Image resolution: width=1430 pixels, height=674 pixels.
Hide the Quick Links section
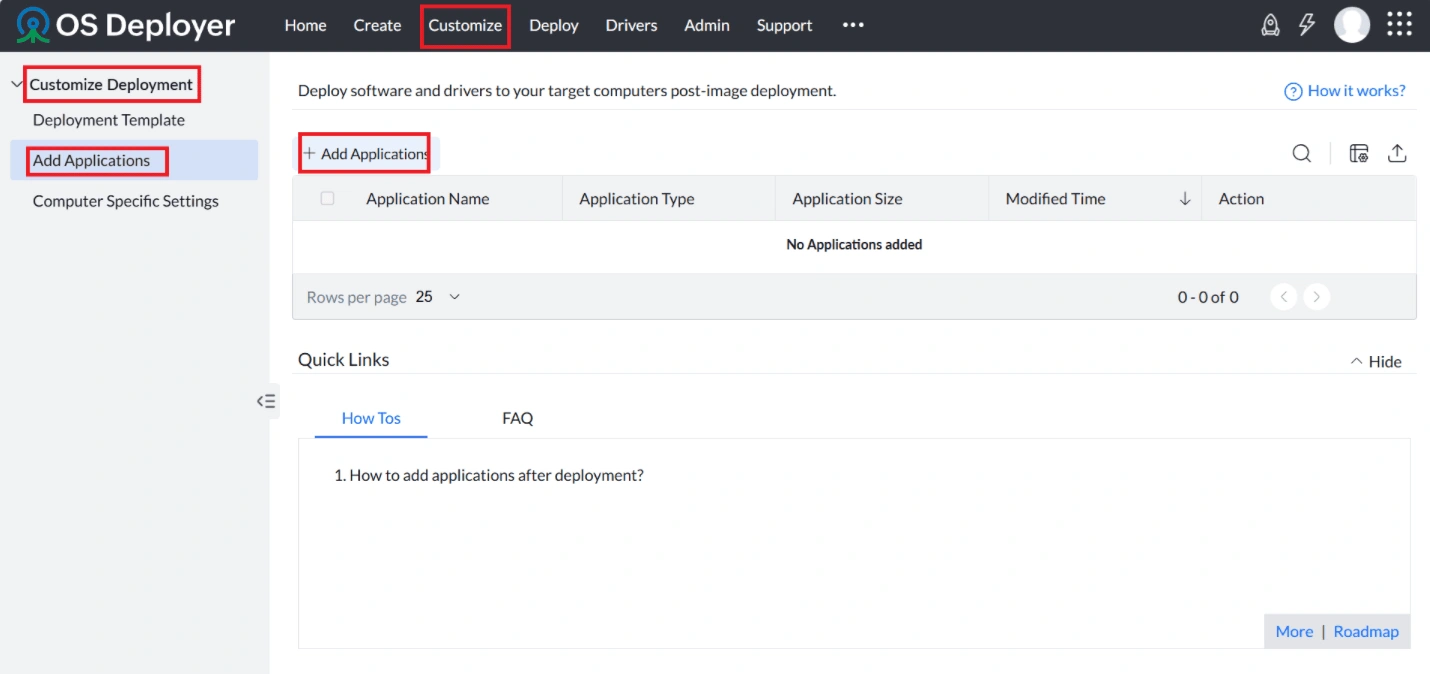tap(1376, 361)
